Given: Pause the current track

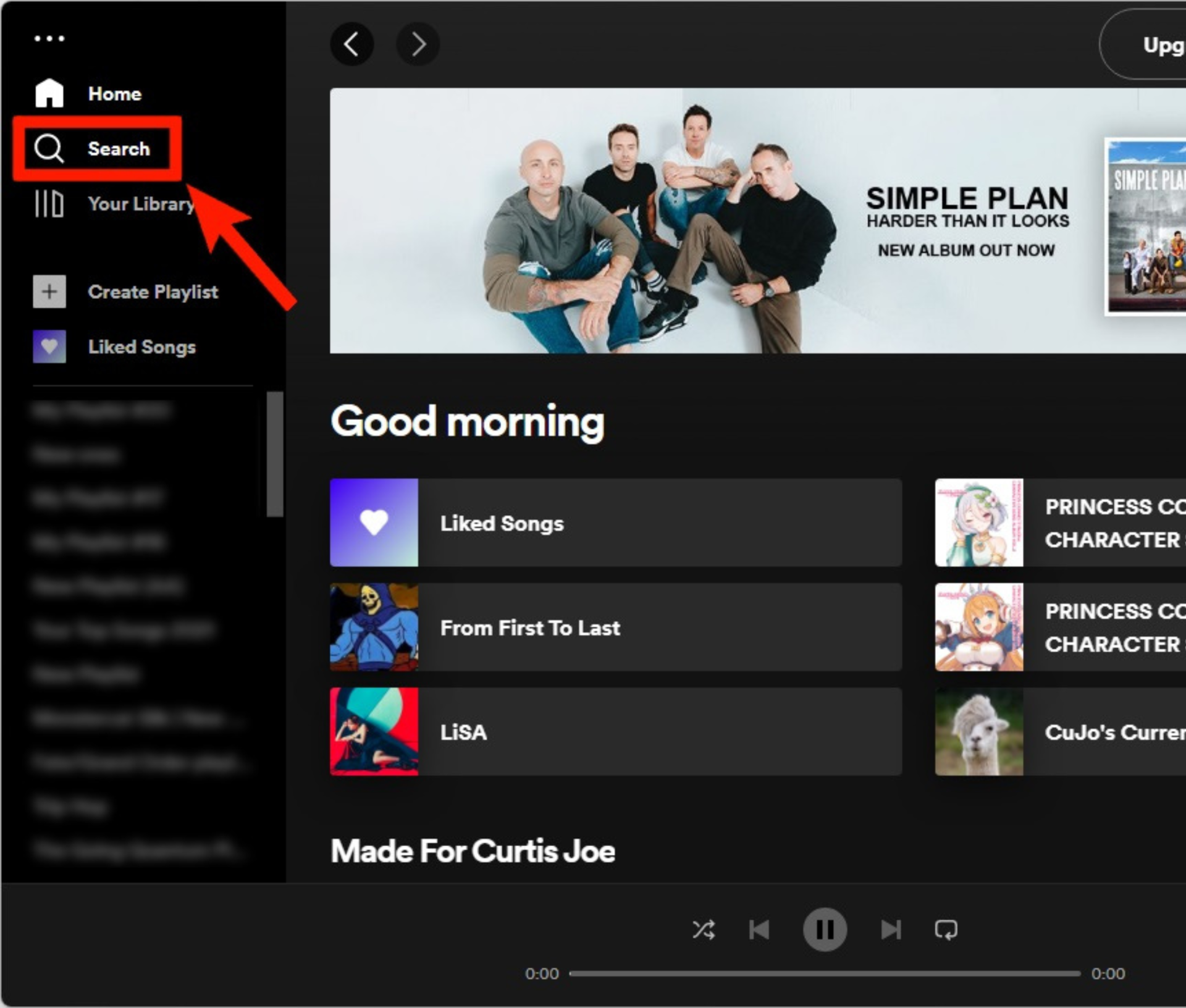Looking at the screenshot, I should click(825, 930).
